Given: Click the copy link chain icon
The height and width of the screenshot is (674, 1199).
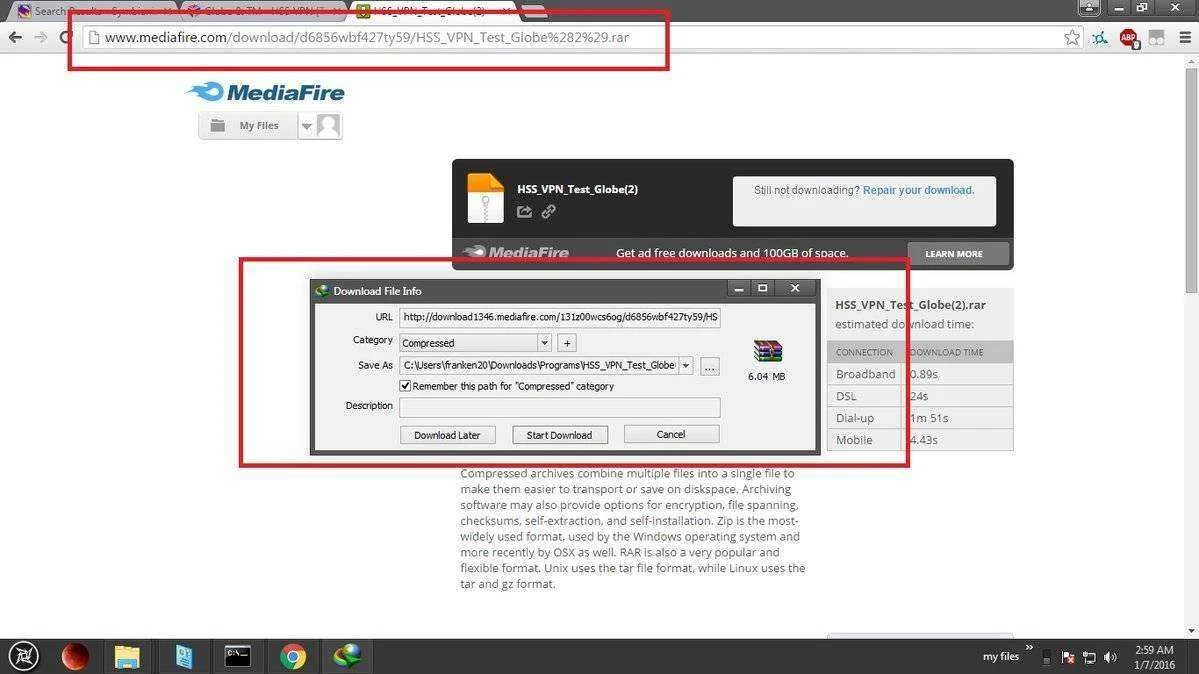Looking at the screenshot, I should coord(548,212).
